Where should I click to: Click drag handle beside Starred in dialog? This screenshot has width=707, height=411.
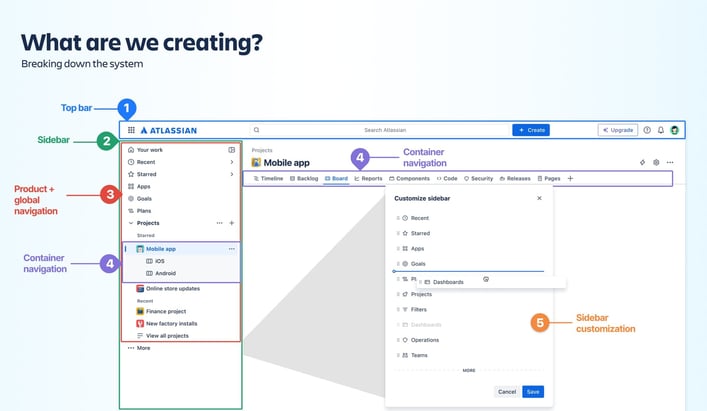pyautogui.click(x=398, y=233)
